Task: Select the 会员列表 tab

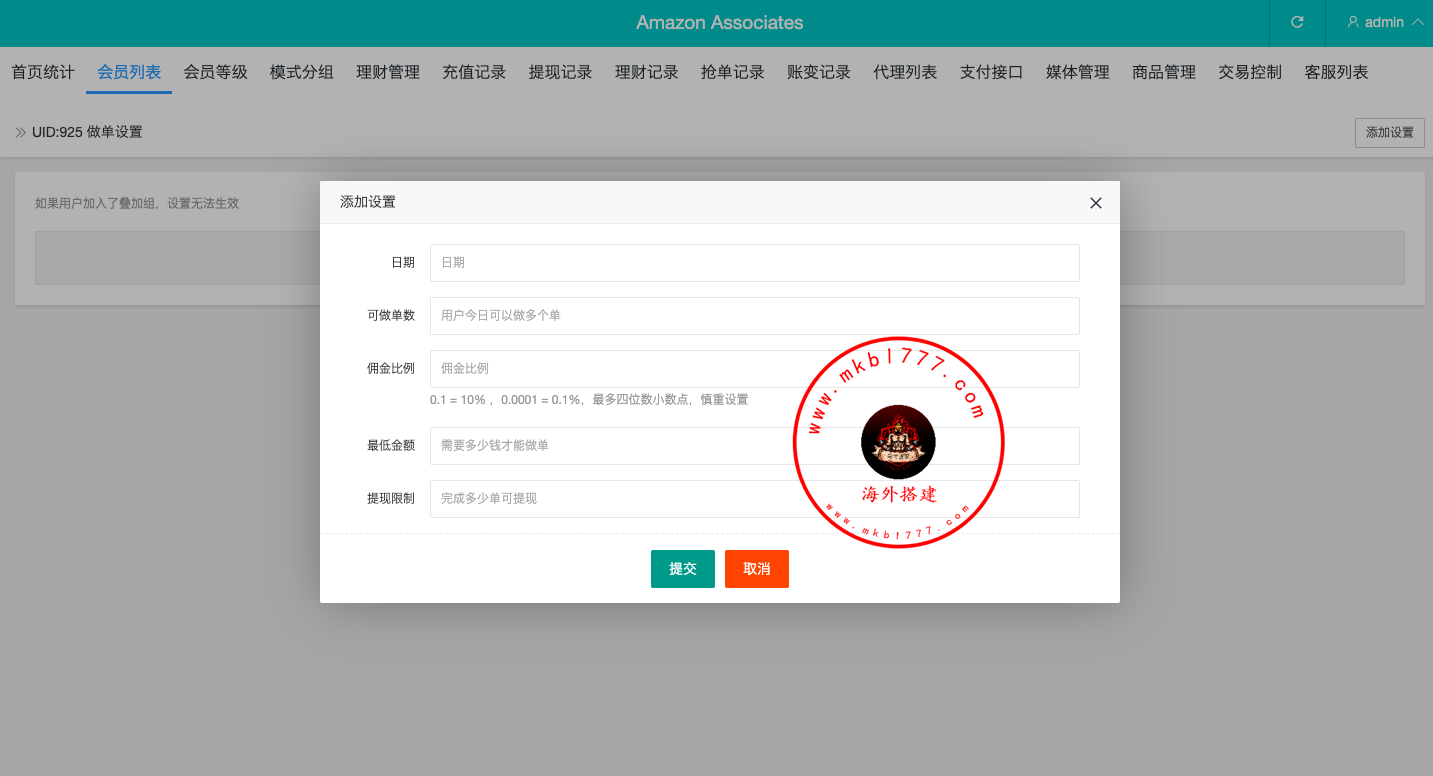Action: 129,72
